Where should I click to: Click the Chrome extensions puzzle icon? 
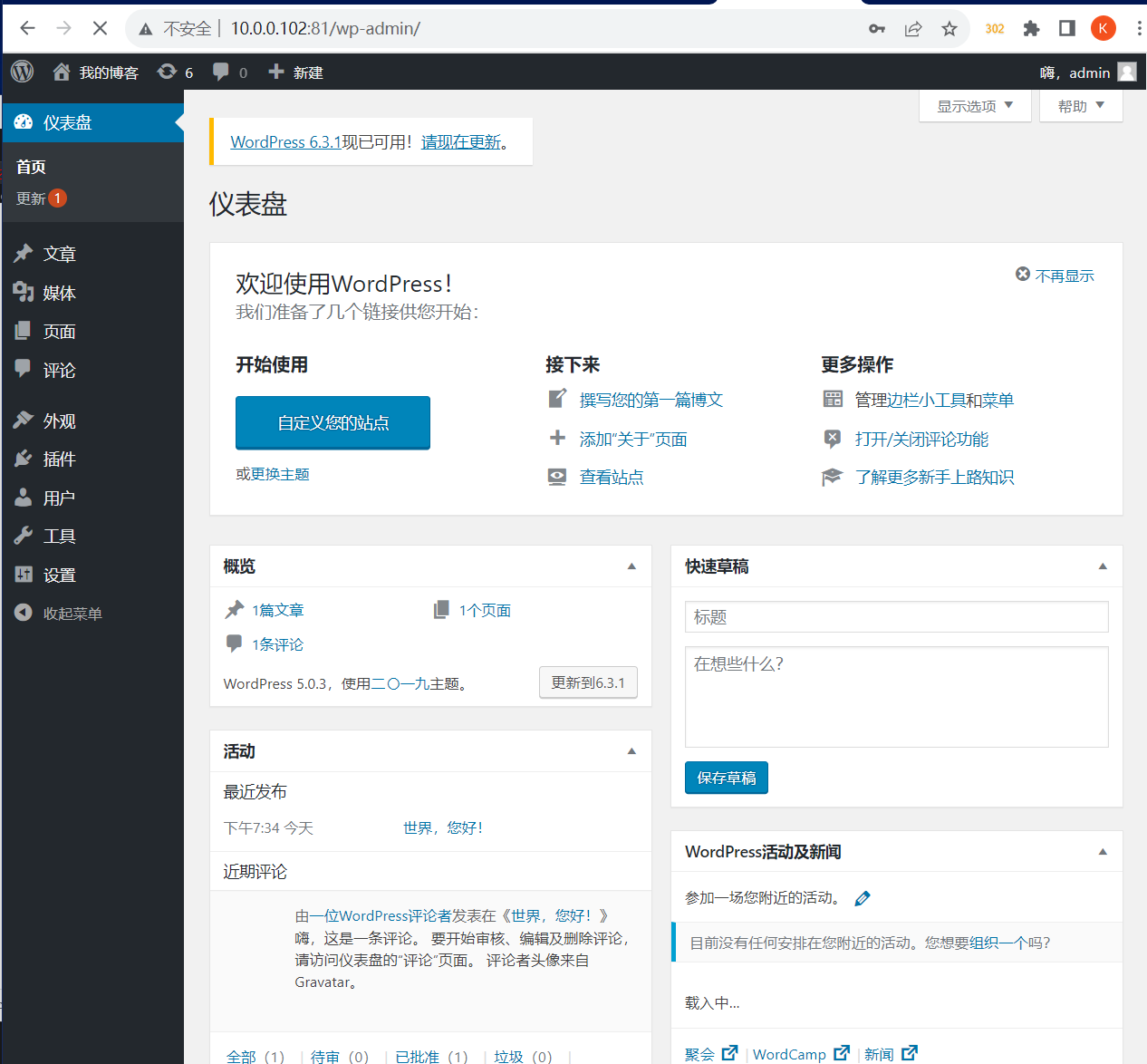[1031, 28]
